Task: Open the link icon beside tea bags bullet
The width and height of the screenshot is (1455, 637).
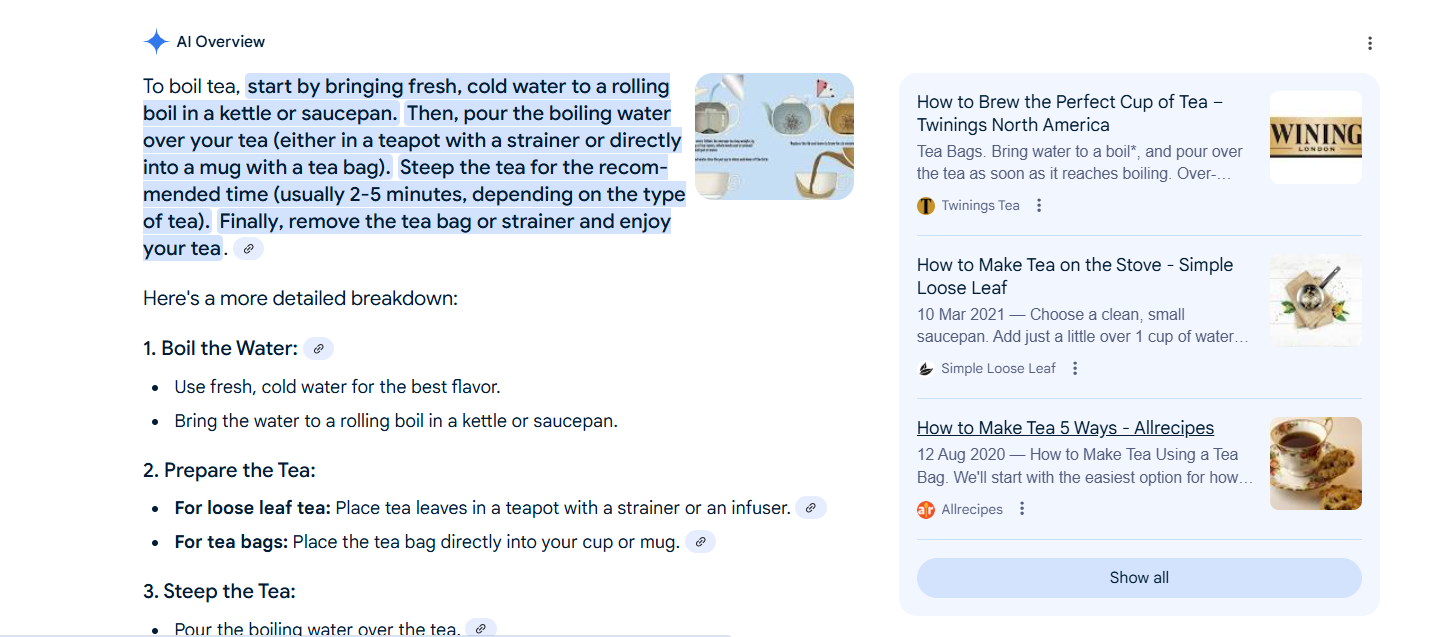Action: click(x=700, y=542)
